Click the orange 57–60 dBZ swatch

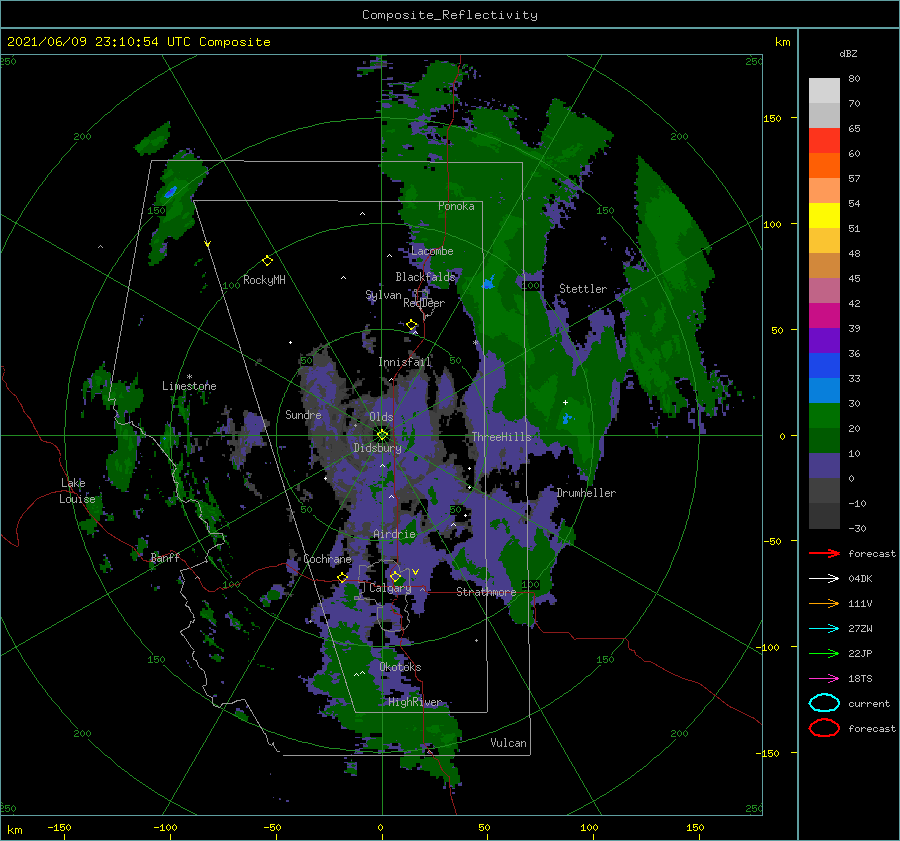[824, 166]
